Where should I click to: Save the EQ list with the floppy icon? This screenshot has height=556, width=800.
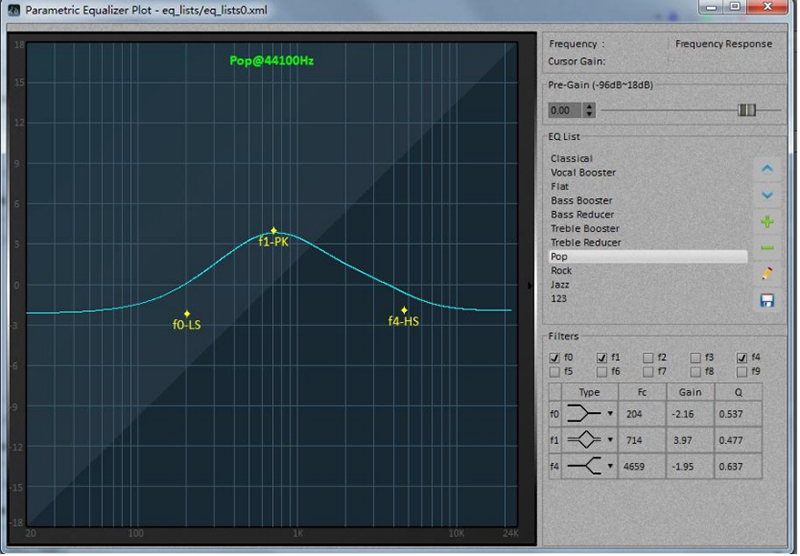[767, 300]
